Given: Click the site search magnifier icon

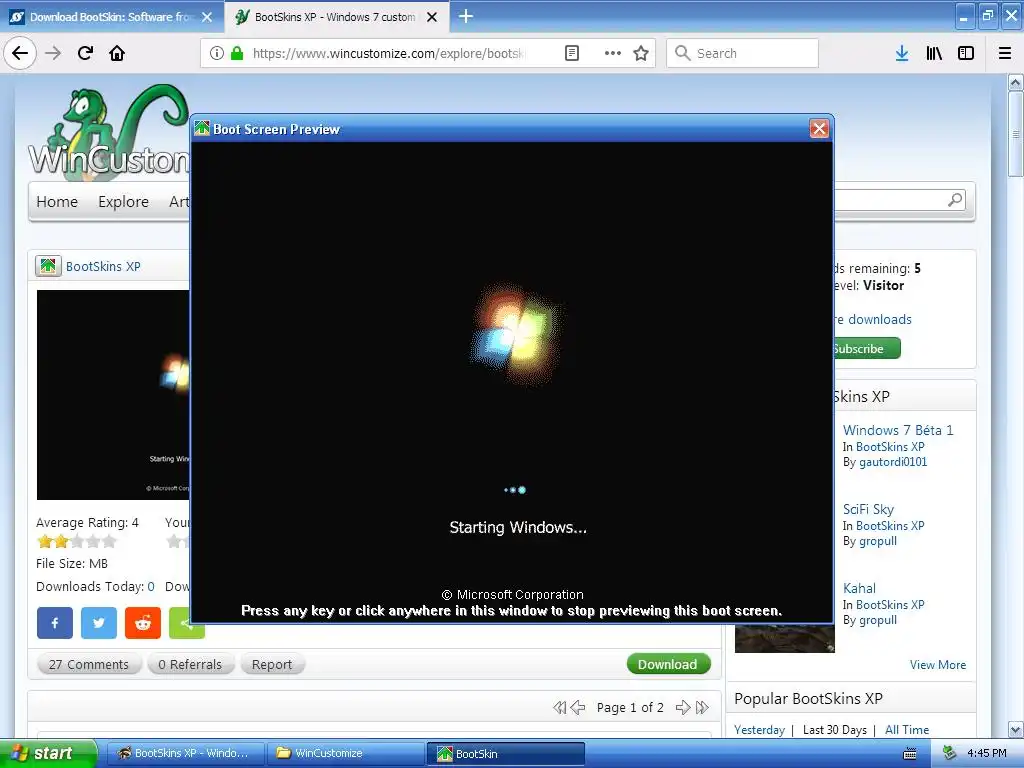Looking at the screenshot, I should pos(955,200).
